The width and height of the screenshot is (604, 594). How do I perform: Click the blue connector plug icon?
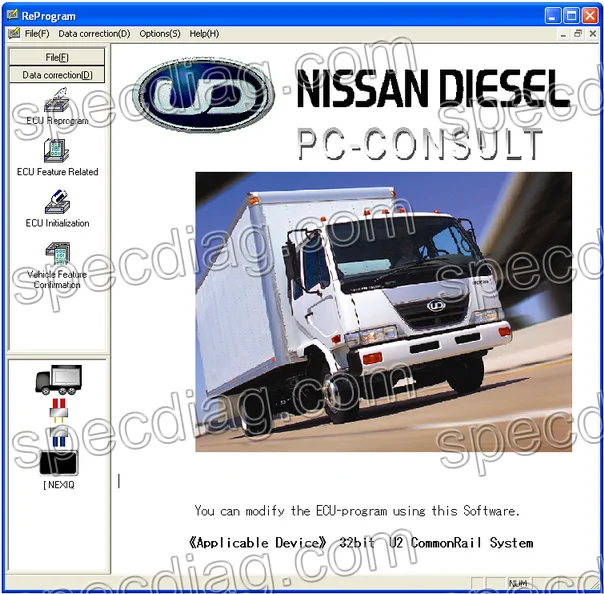tap(59, 436)
